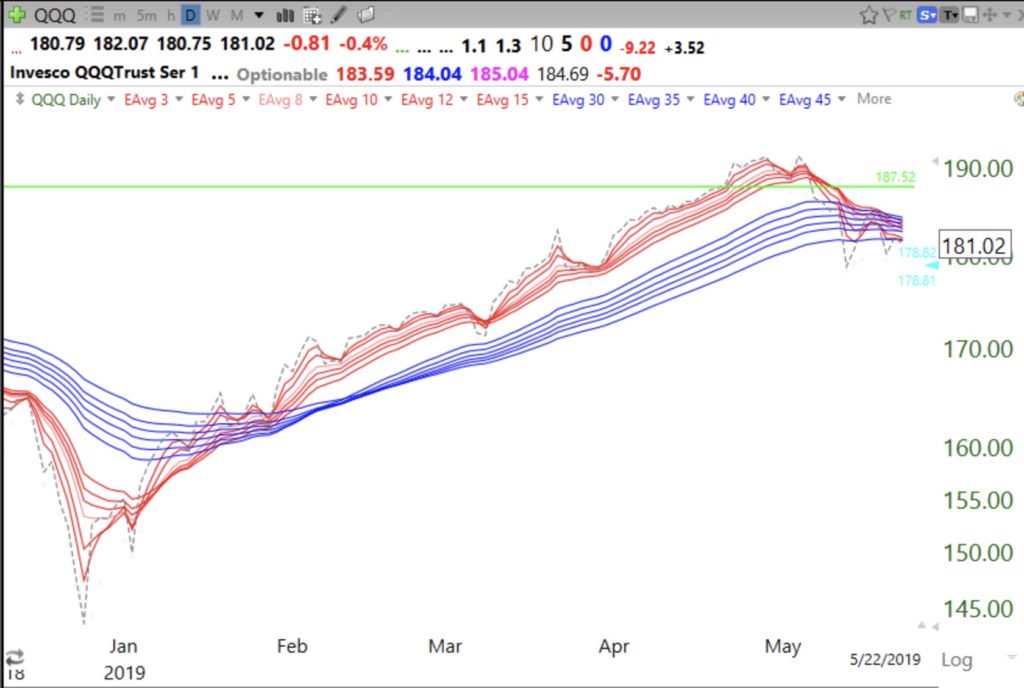Select the pencil drawing tools icon
1024x688 pixels.
339,15
